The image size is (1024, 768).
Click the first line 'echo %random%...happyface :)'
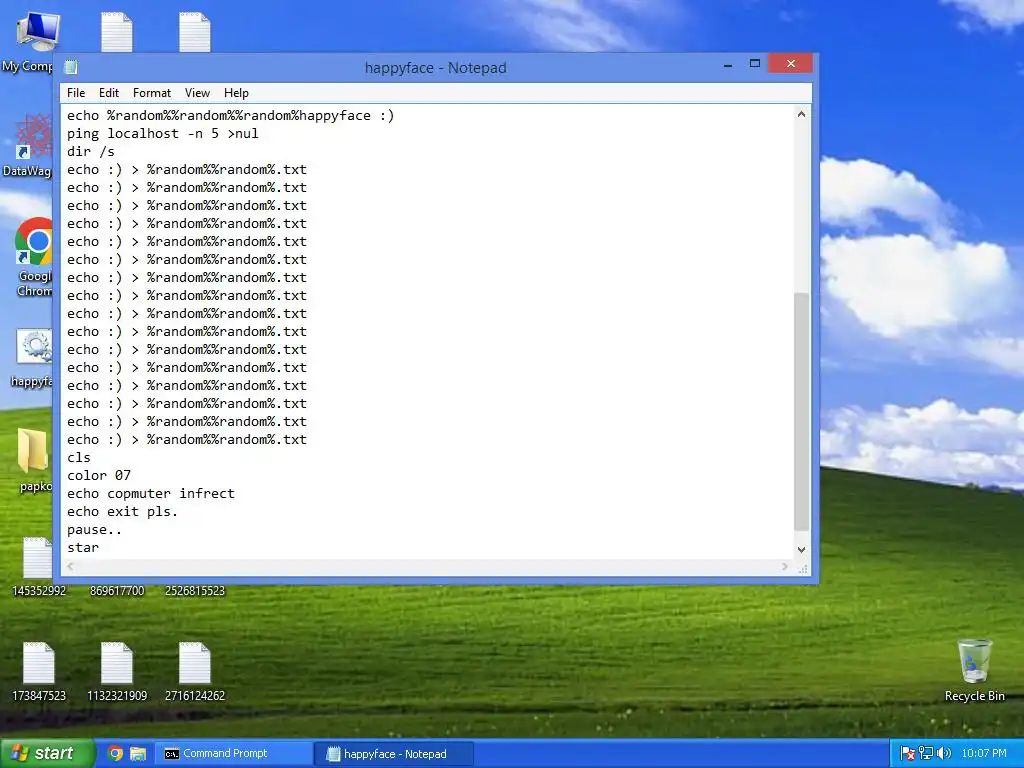(231, 116)
